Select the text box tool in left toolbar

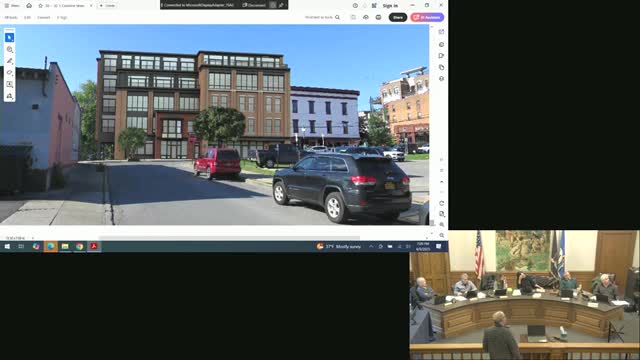click(x=9, y=84)
